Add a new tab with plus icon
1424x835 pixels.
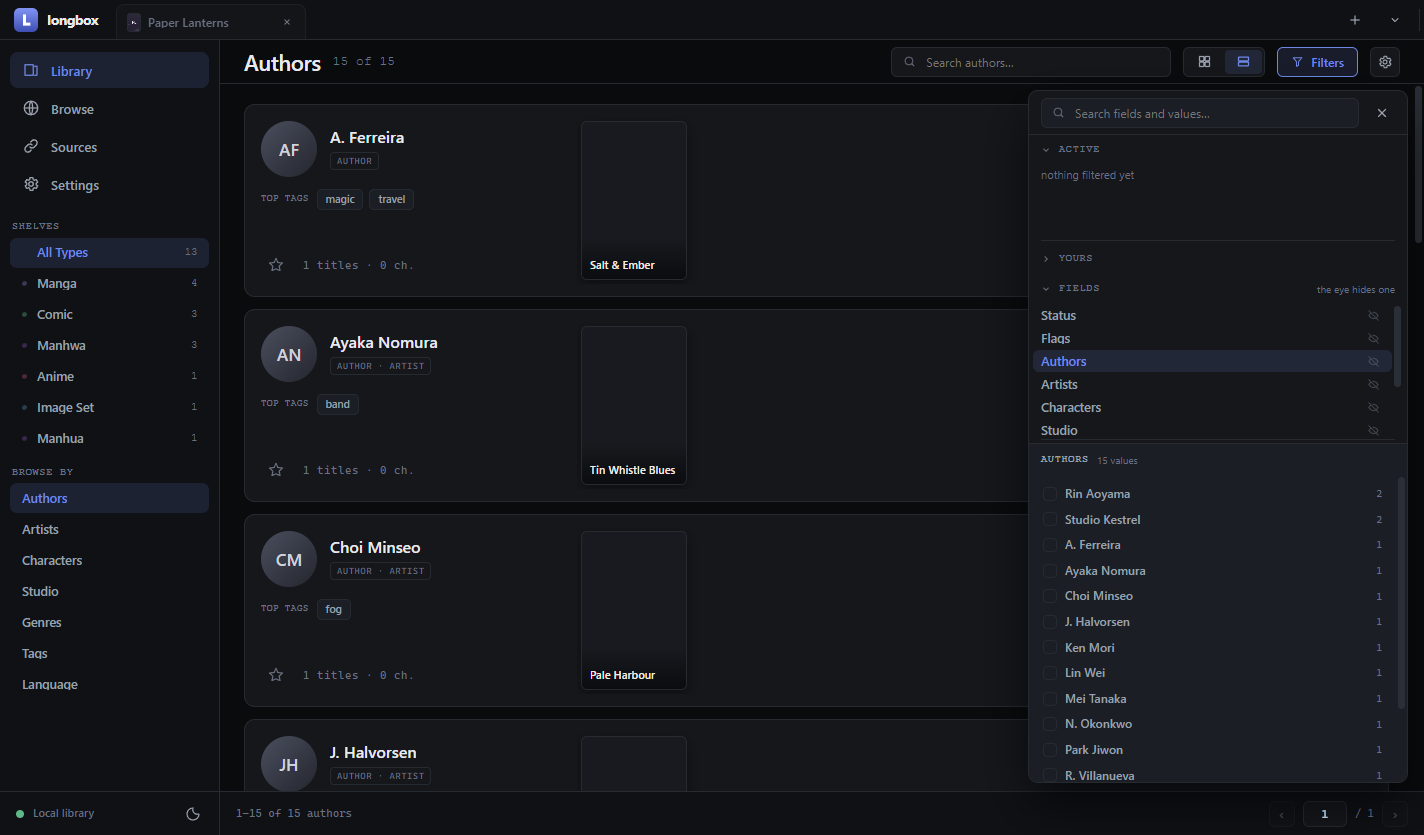point(1355,20)
